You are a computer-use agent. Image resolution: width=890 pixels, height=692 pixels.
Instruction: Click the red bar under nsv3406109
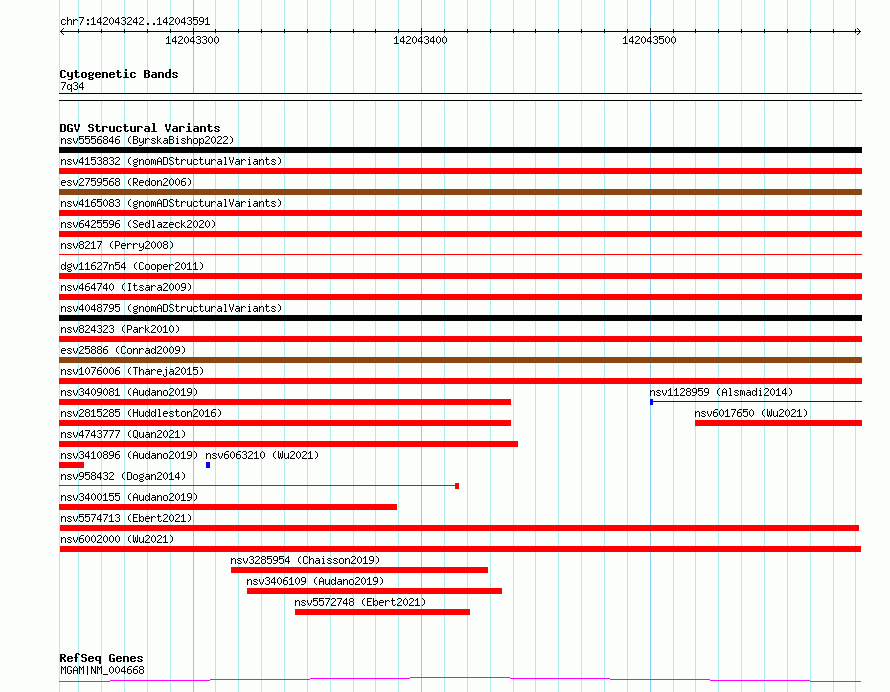point(375,592)
